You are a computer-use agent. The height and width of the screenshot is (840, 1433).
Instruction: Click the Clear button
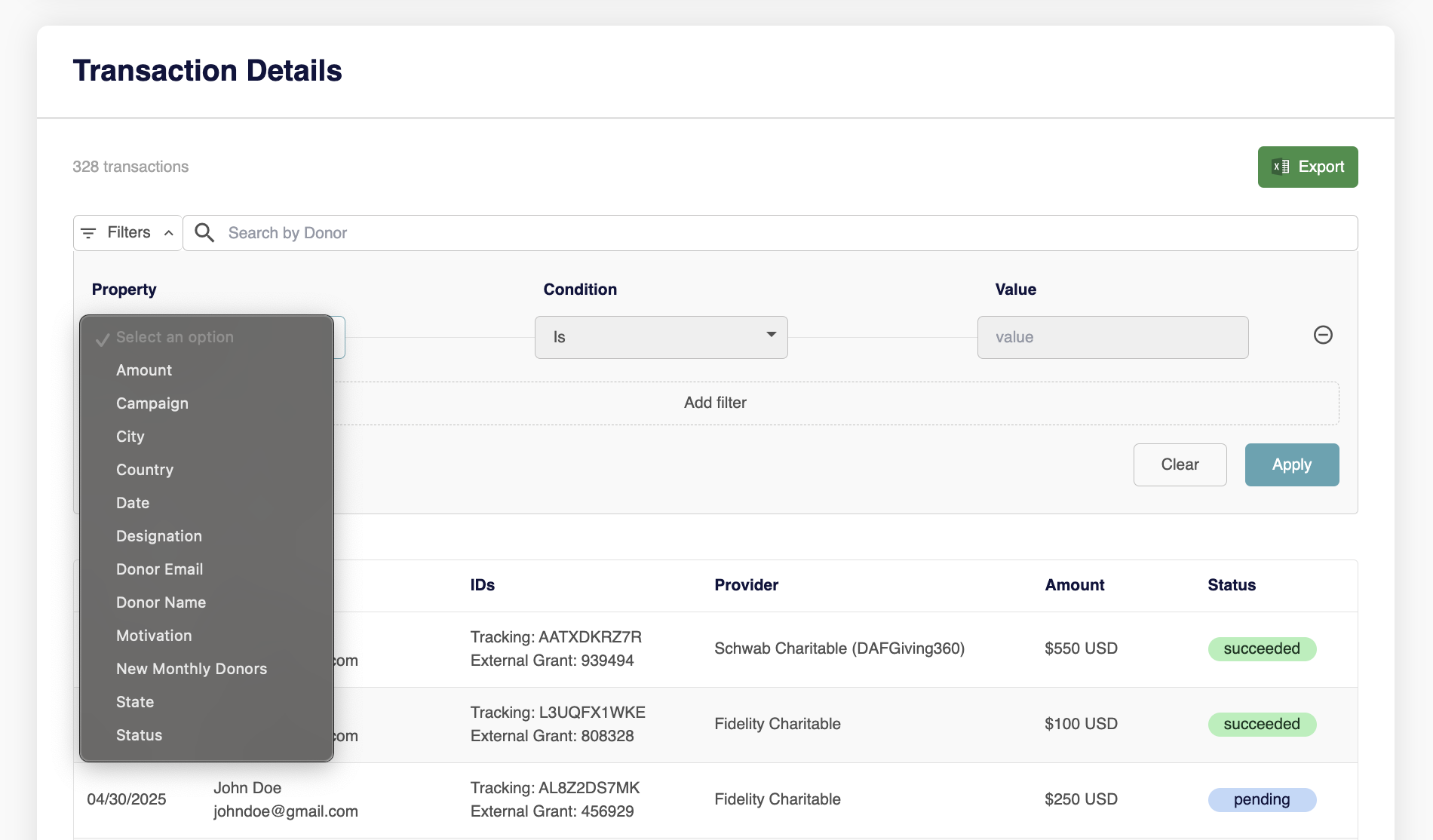pyautogui.click(x=1180, y=464)
